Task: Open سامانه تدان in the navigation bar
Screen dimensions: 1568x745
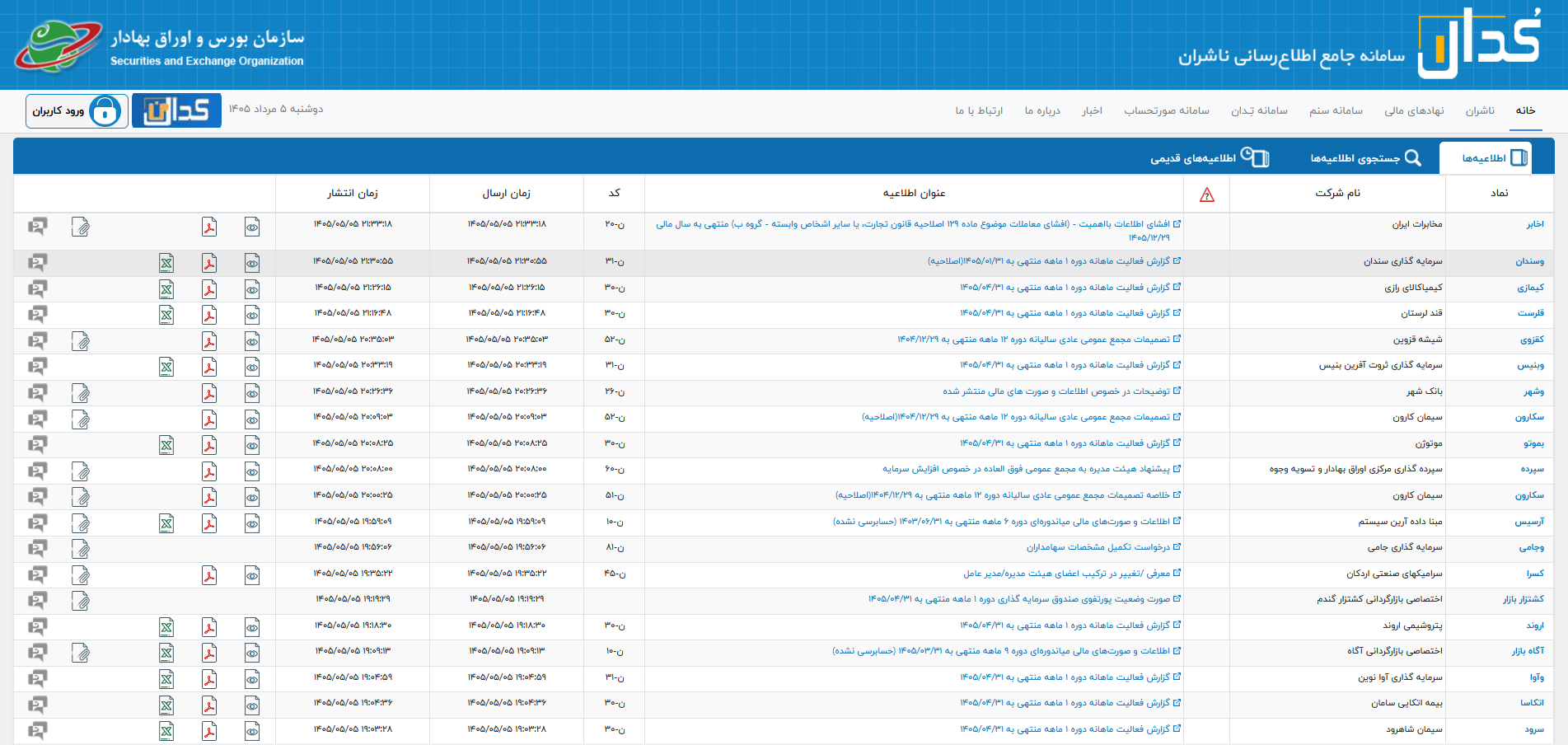Action: 1259,110
